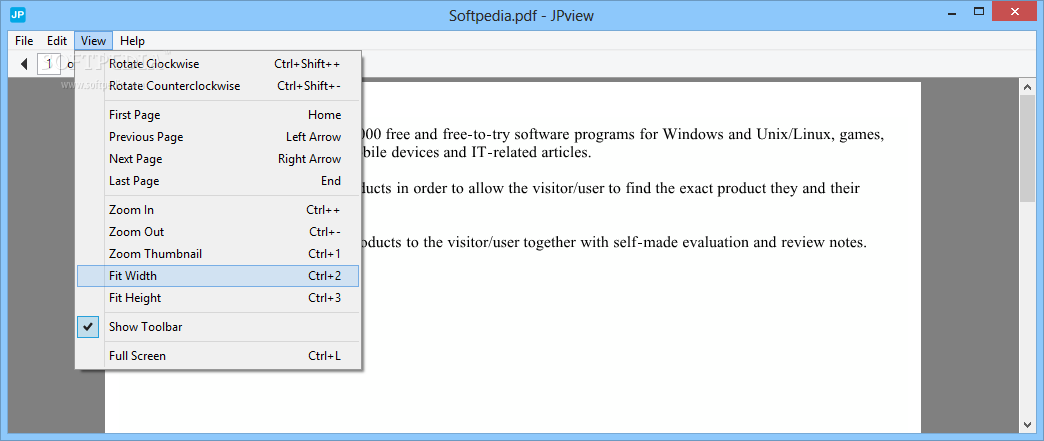Click the scrollbar up arrow

(x=1027, y=86)
